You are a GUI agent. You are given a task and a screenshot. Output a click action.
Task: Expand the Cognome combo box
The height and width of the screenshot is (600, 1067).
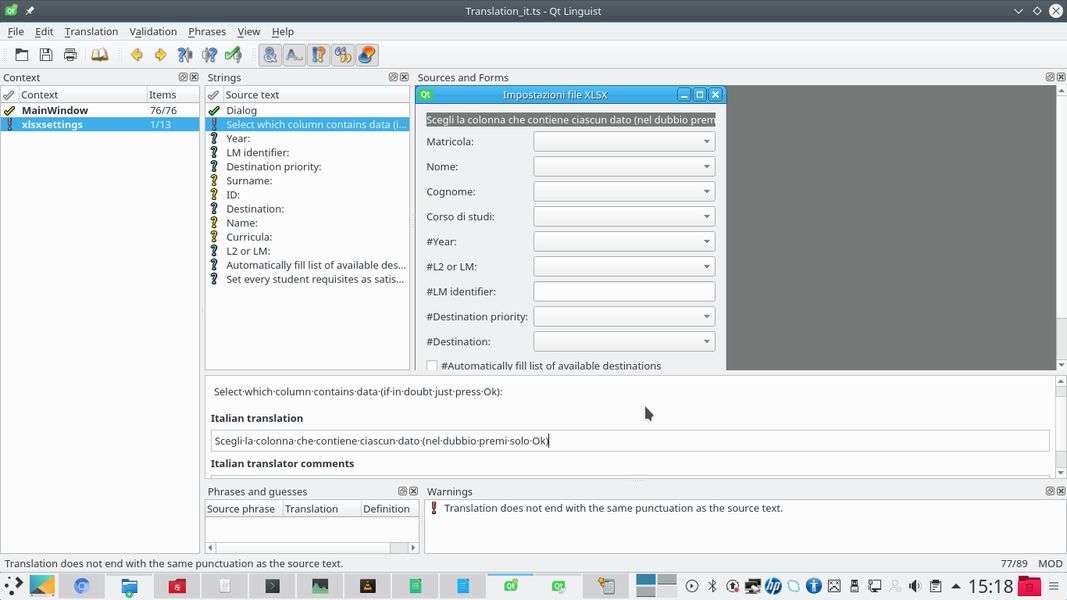[624, 192]
